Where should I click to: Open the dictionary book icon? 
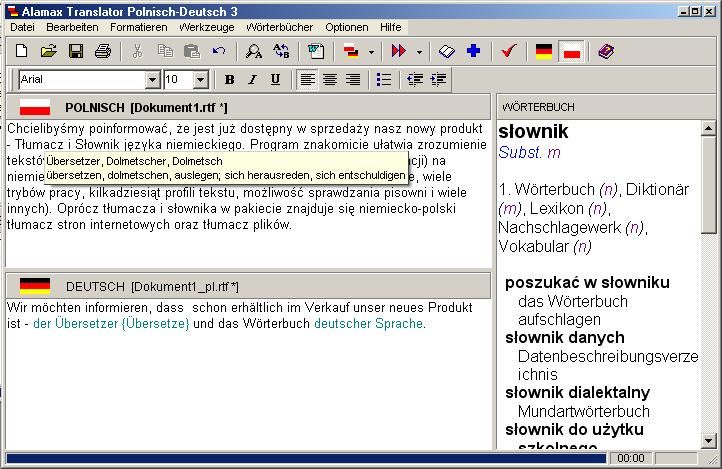click(x=446, y=51)
